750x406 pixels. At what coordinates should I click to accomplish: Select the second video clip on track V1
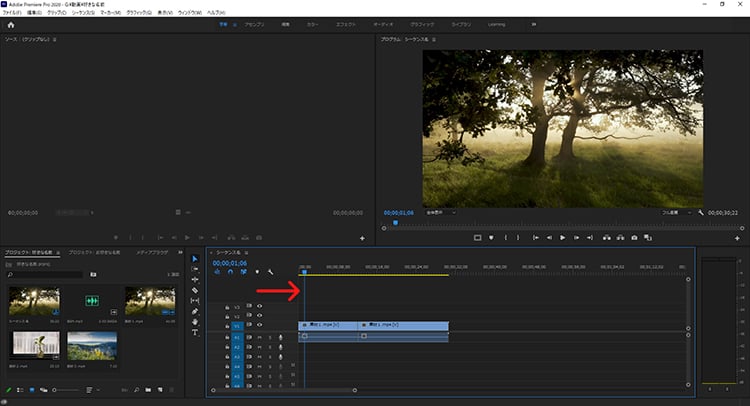pyautogui.click(x=403, y=326)
